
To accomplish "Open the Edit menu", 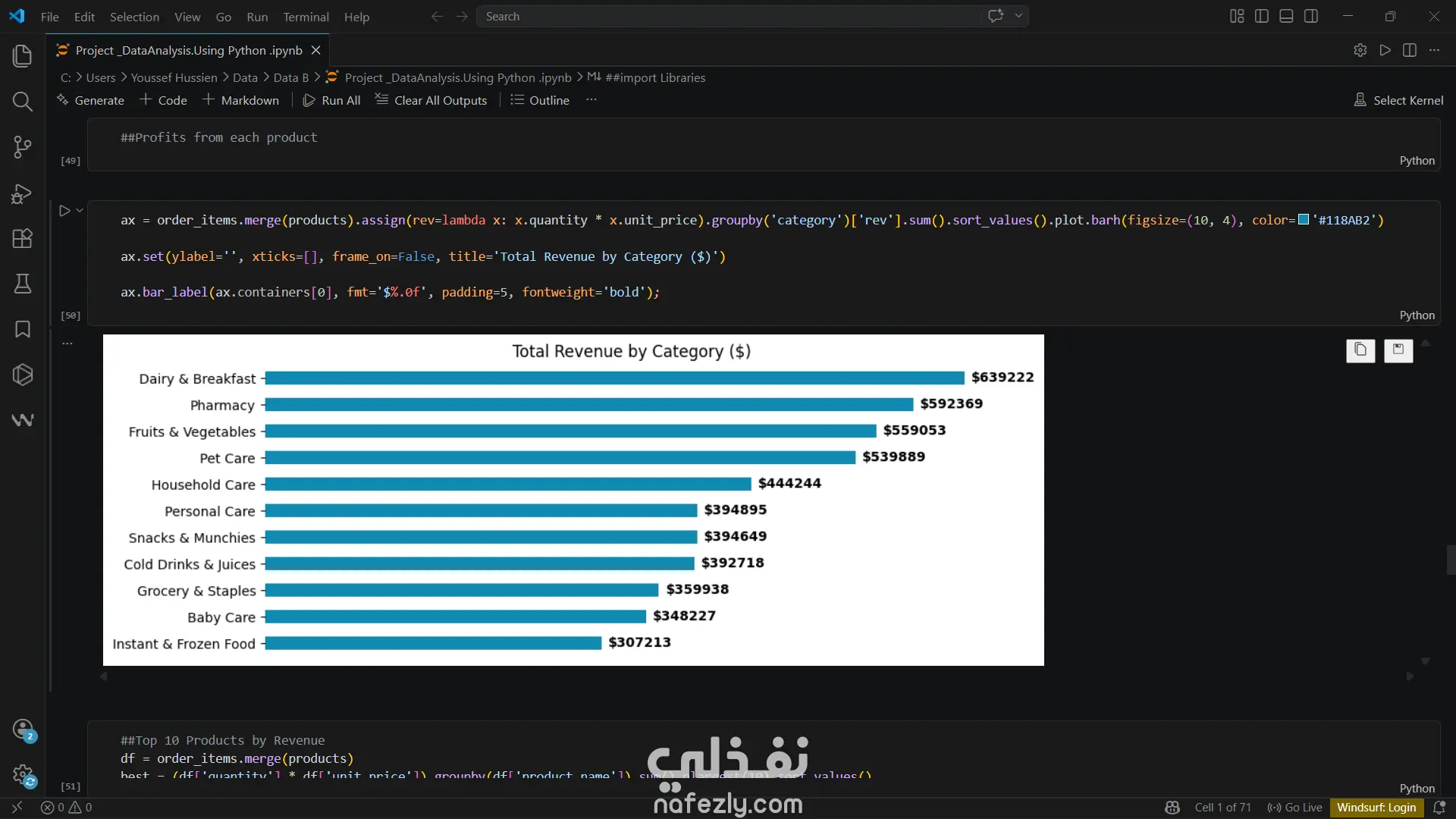I will pyautogui.click(x=84, y=17).
